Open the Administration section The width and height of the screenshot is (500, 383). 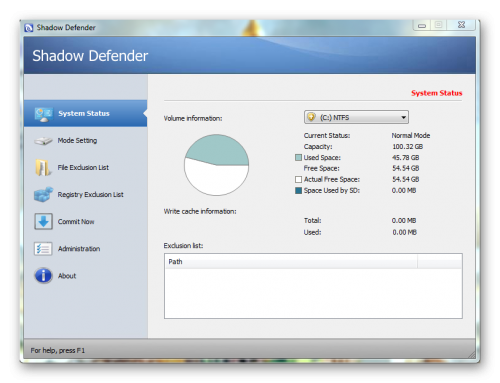pyautogui.click(x=85, y=249)
